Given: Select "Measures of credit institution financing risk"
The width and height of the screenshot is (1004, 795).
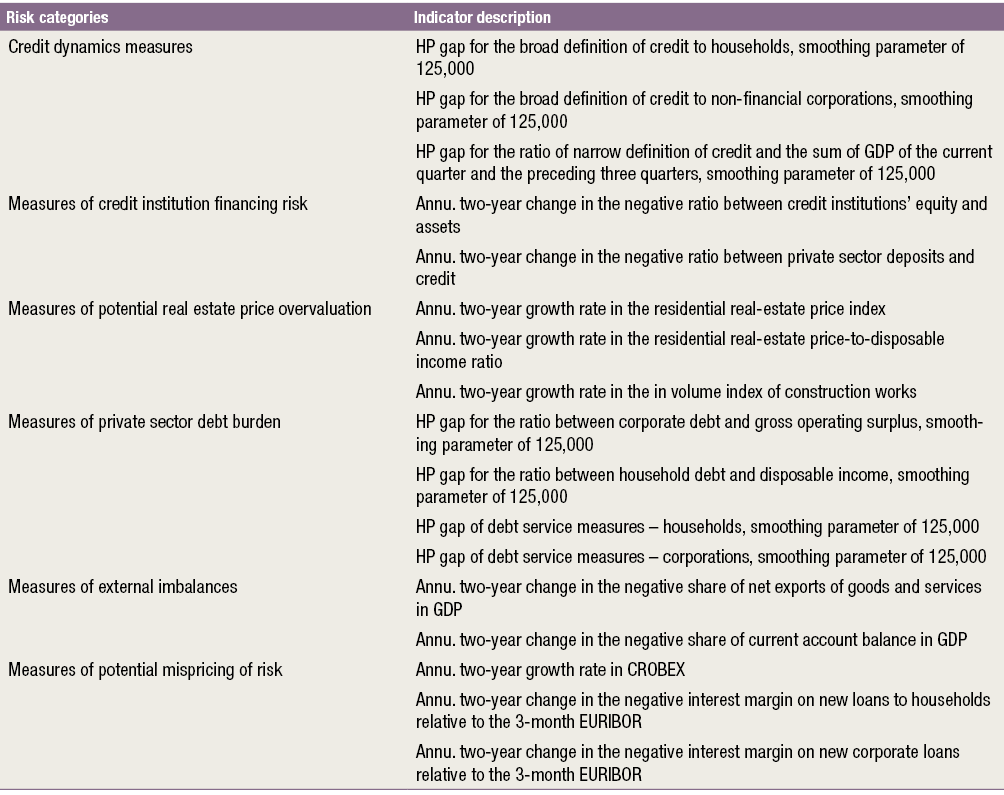Looking at the screenshot, I should point(158,205).
